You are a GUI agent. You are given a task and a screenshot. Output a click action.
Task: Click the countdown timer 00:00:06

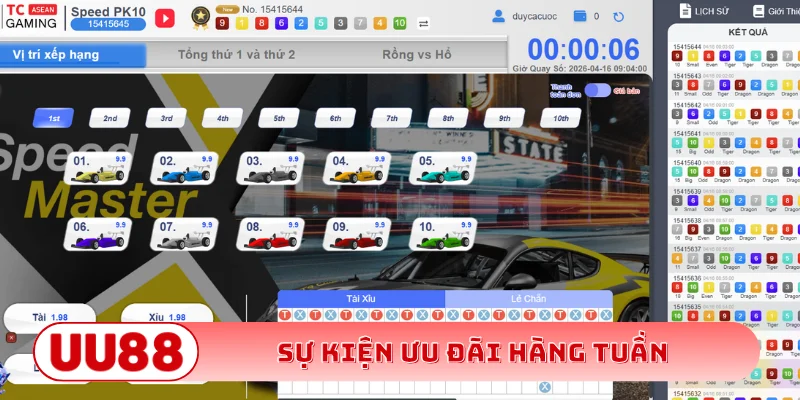(x=583, y=49)
